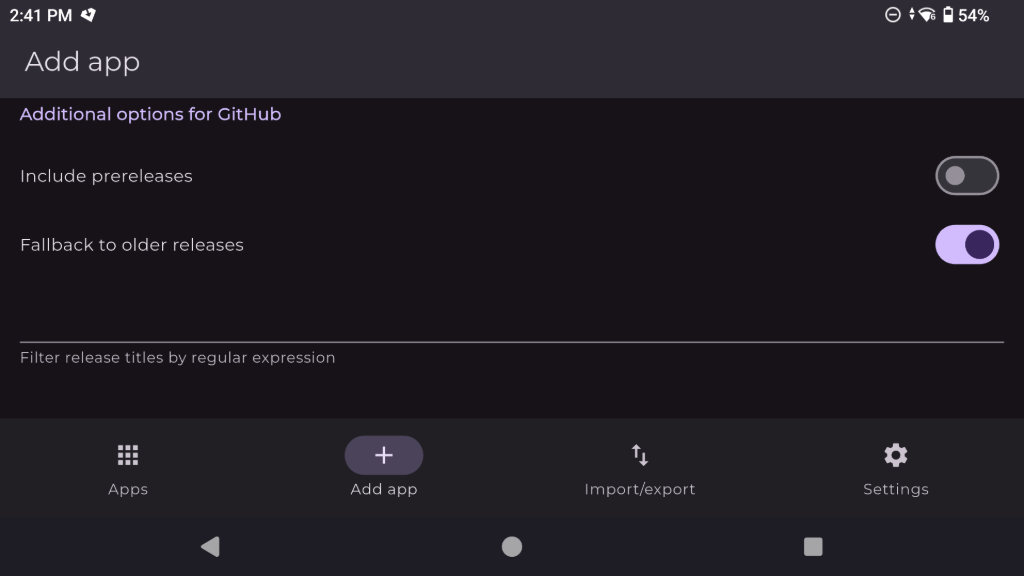Image resolution: width=1024 pixels, height=576 pixels.
Task: Enable the Include prereleases switch
Action: click(x=967, y=176)
